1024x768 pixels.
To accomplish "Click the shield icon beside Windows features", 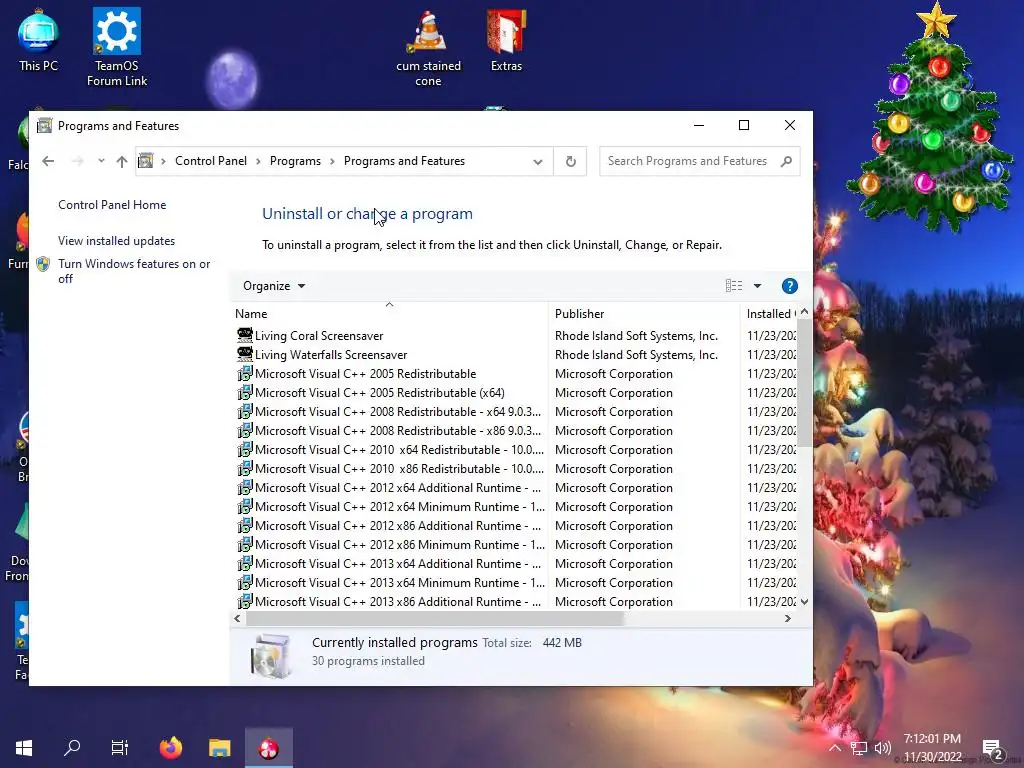I will [43, 264].
